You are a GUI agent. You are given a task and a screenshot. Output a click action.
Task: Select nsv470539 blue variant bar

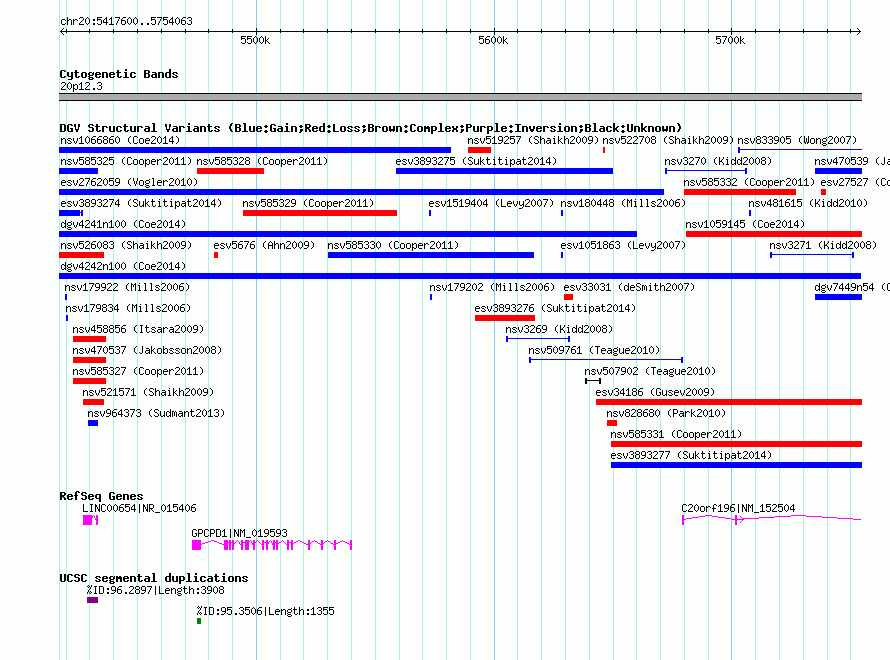tap(838, 171)
